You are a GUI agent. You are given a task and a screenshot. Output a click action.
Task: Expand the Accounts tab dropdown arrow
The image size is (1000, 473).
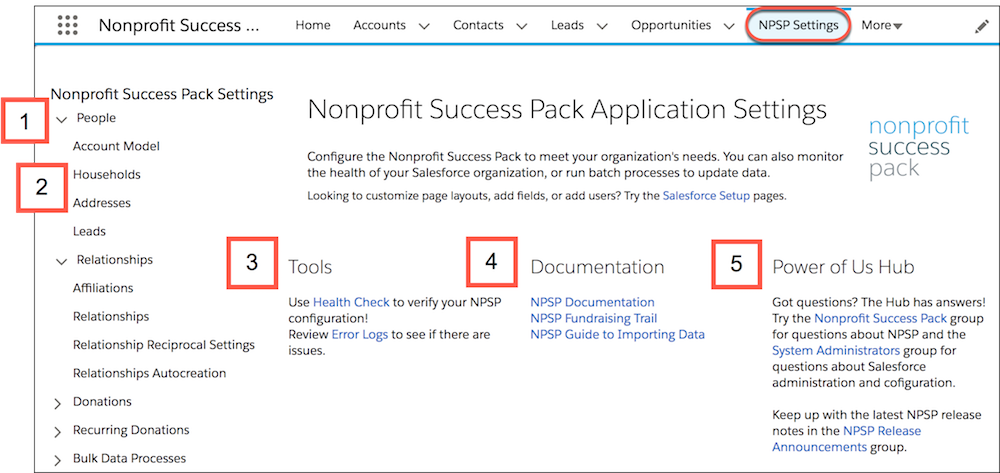point(424,27)
